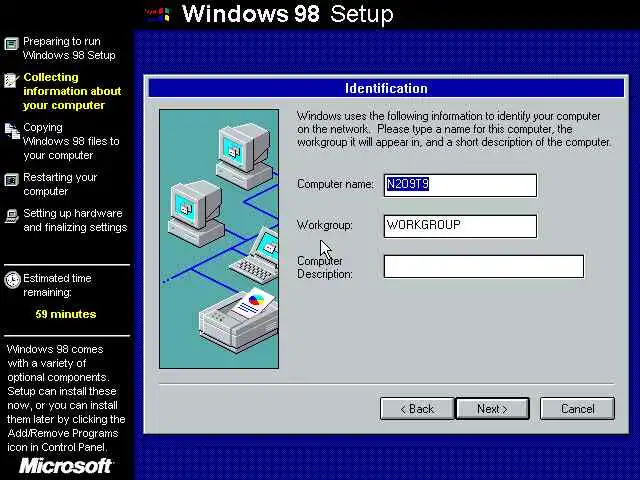Click the optional components tip paragraph
The width and height of the screenshot is (640, 480).
[x=66, y=398]
